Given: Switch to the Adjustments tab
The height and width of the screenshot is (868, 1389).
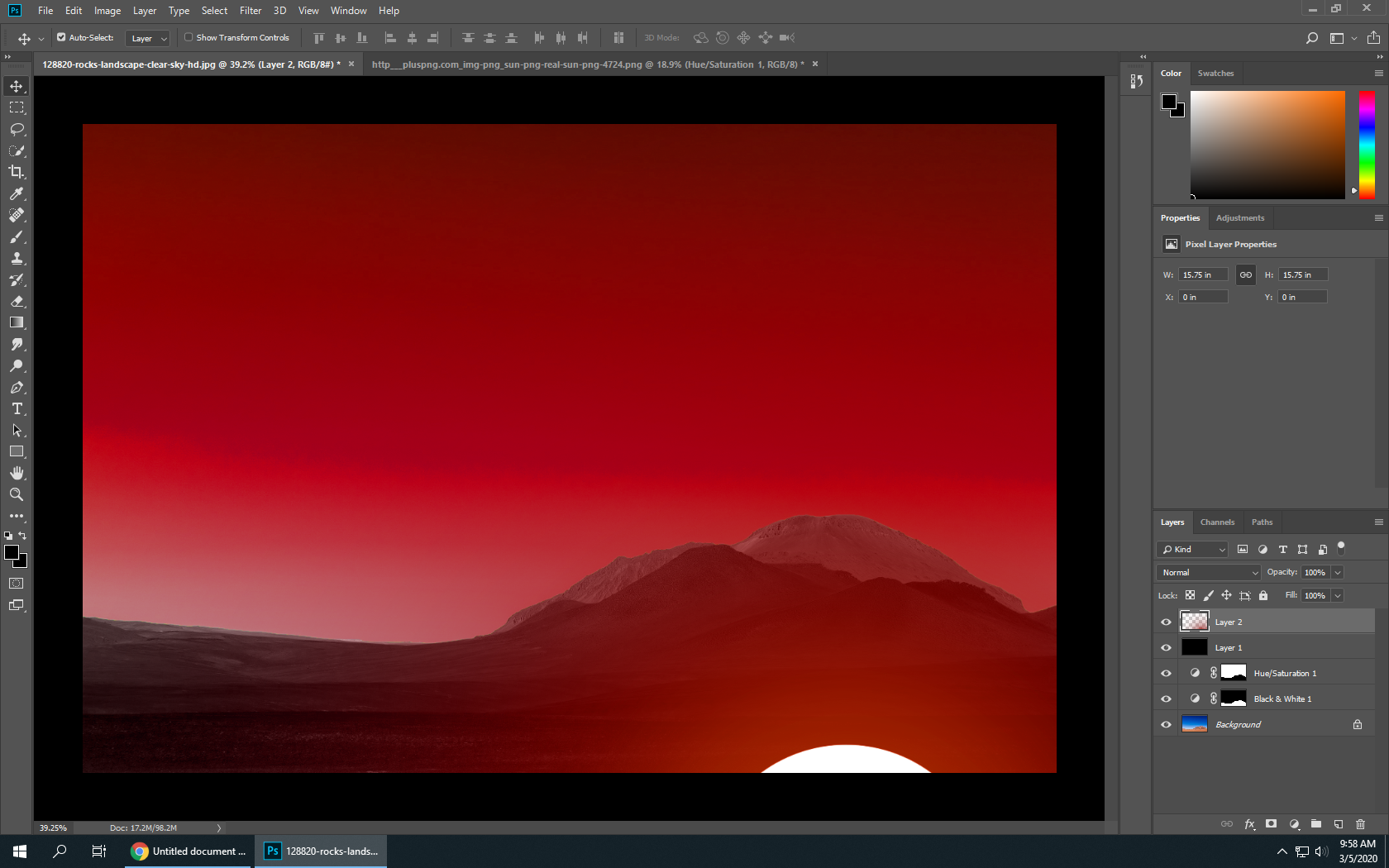Looking at the screenshot, I should [1240, 217].
